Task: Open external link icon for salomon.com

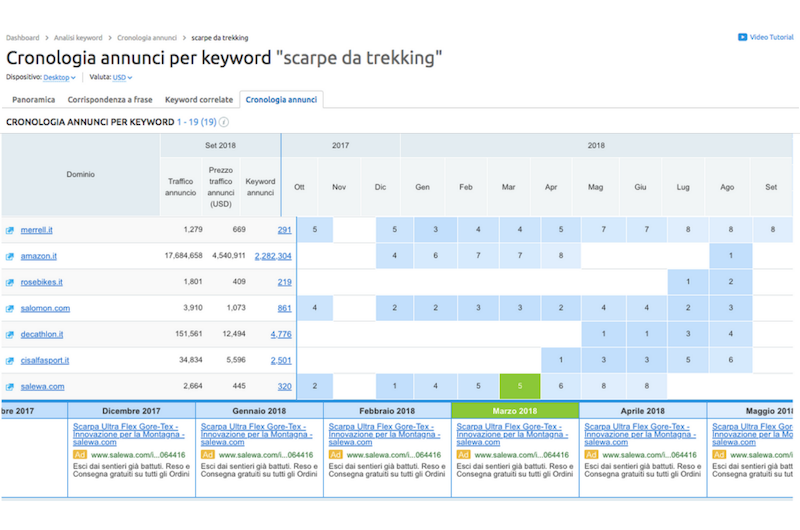Action: point(10,309)
